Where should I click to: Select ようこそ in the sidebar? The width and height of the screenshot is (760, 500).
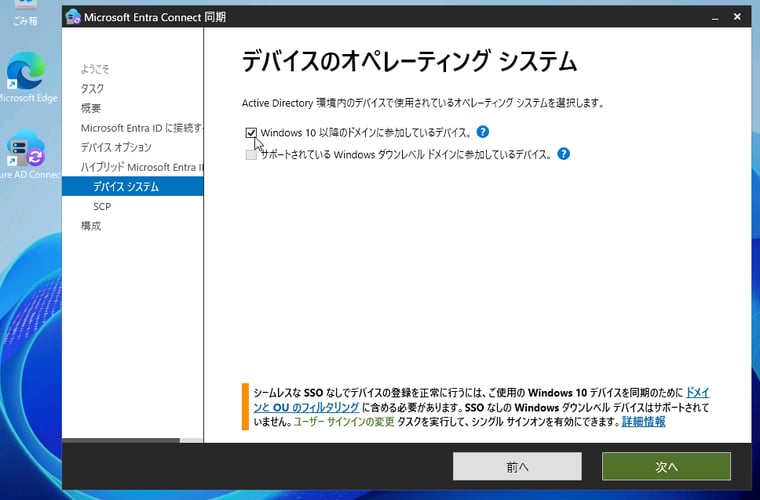pos(95,69)
